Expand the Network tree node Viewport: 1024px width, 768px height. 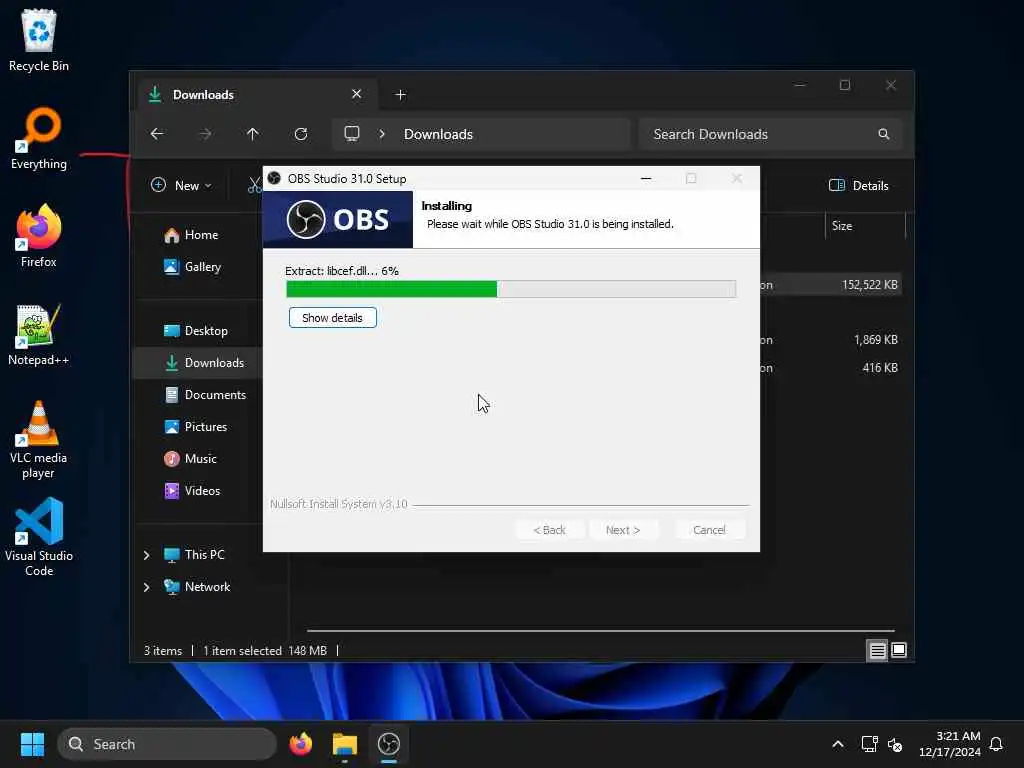point(146,587)
